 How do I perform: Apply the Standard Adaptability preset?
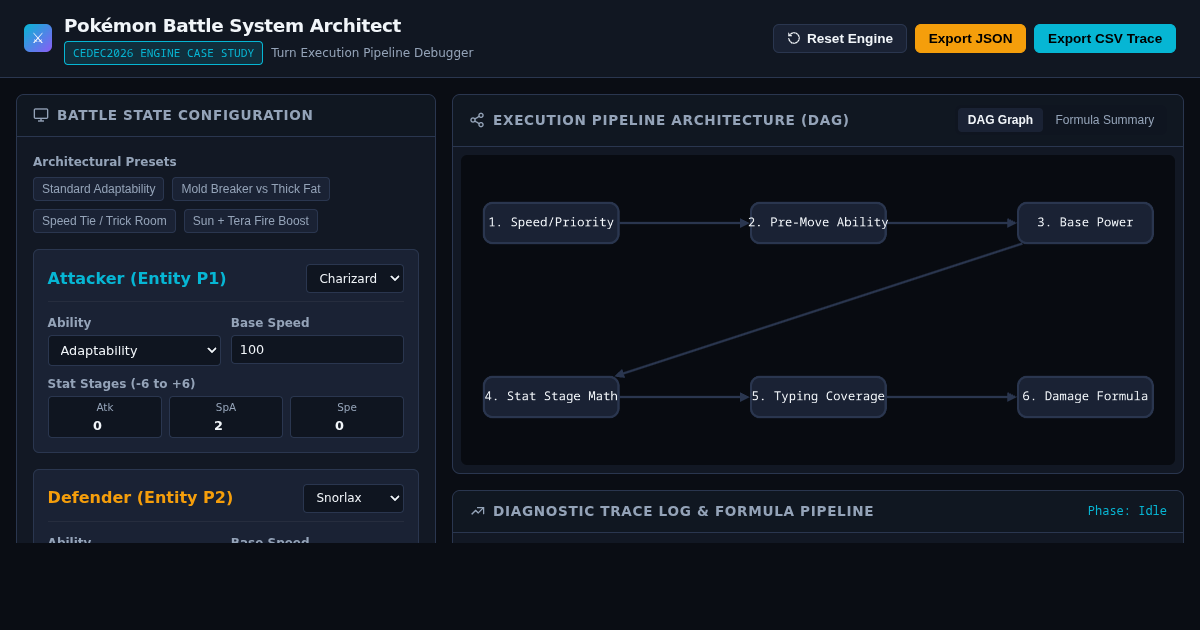click(x=98, y=189)
